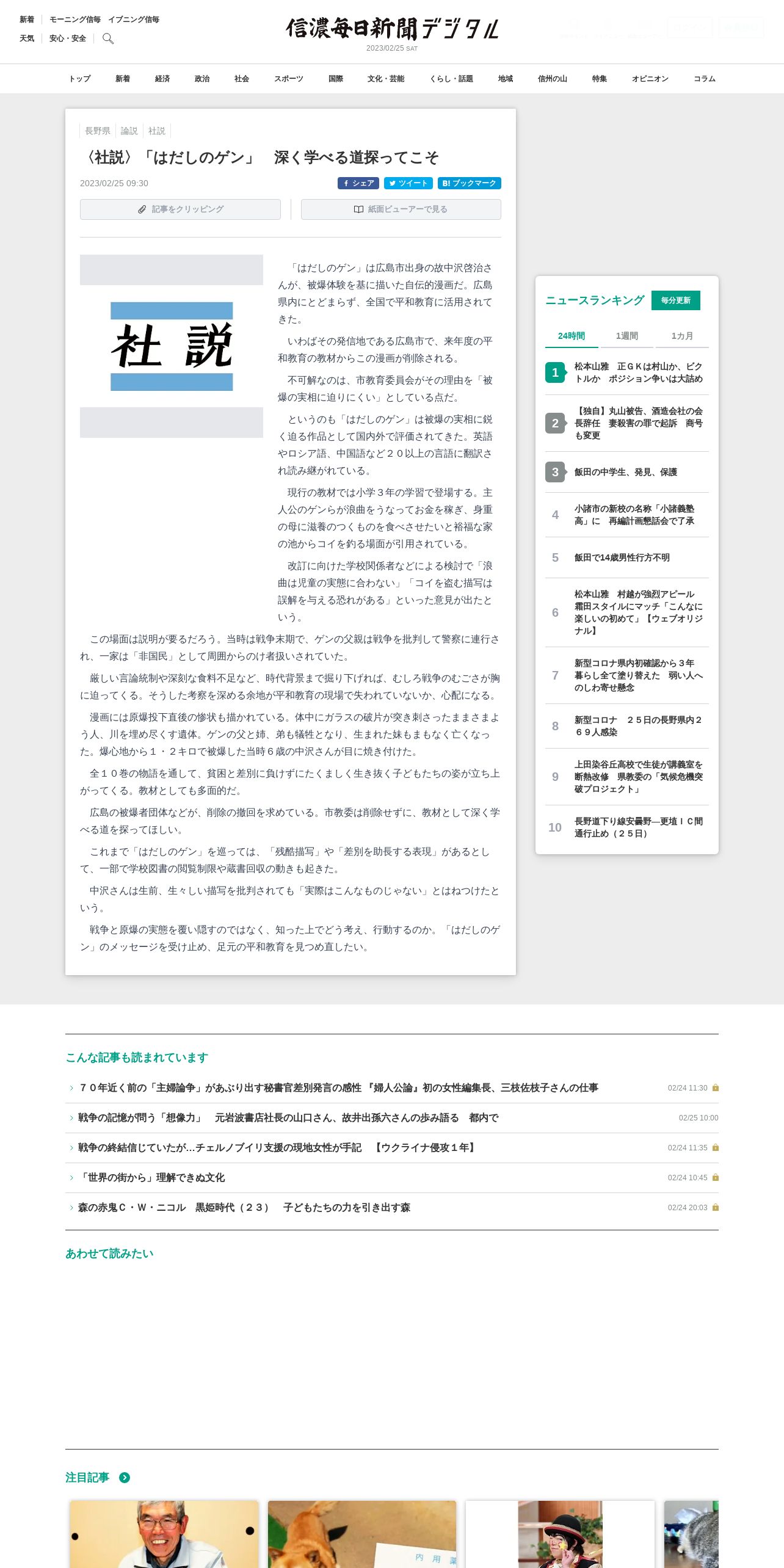
Task: Click lock icon on 主婦論争 article row
Action: coord(716,1088)
